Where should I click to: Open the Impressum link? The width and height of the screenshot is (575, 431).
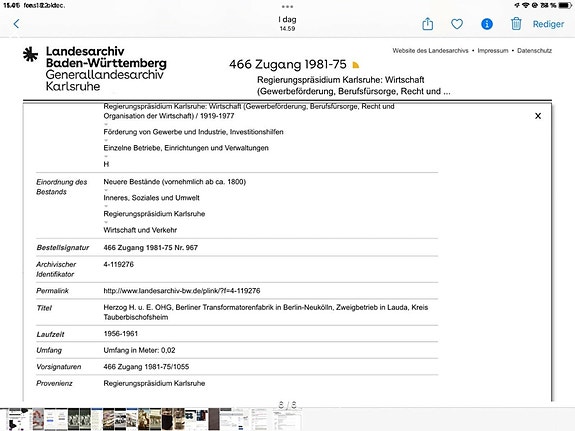coord(493,51)
